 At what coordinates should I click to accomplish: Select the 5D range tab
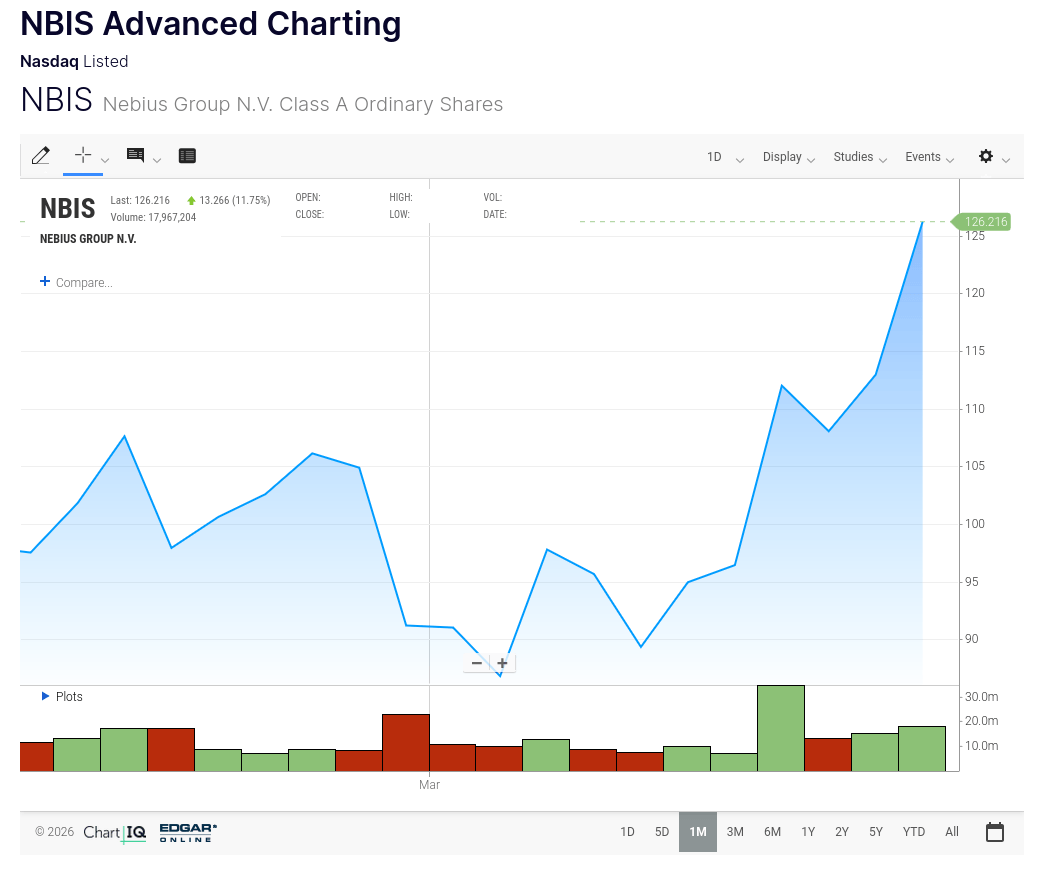tap(662, 832)
